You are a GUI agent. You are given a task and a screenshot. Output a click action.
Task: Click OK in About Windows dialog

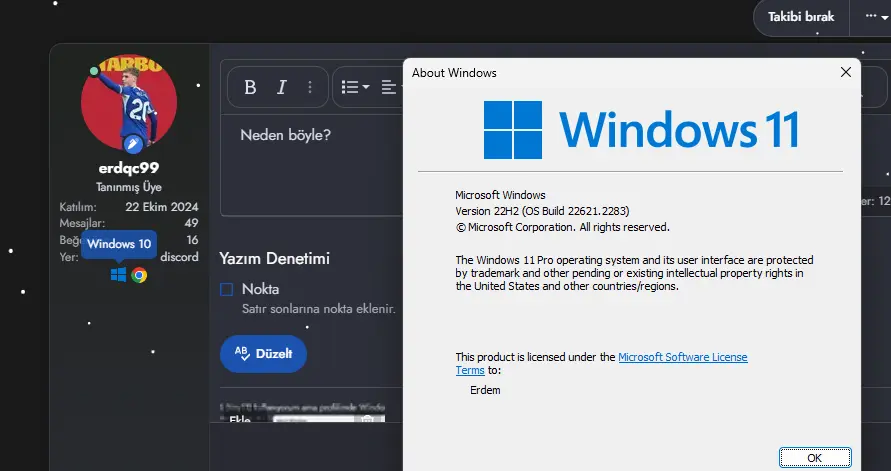(815, 458)
